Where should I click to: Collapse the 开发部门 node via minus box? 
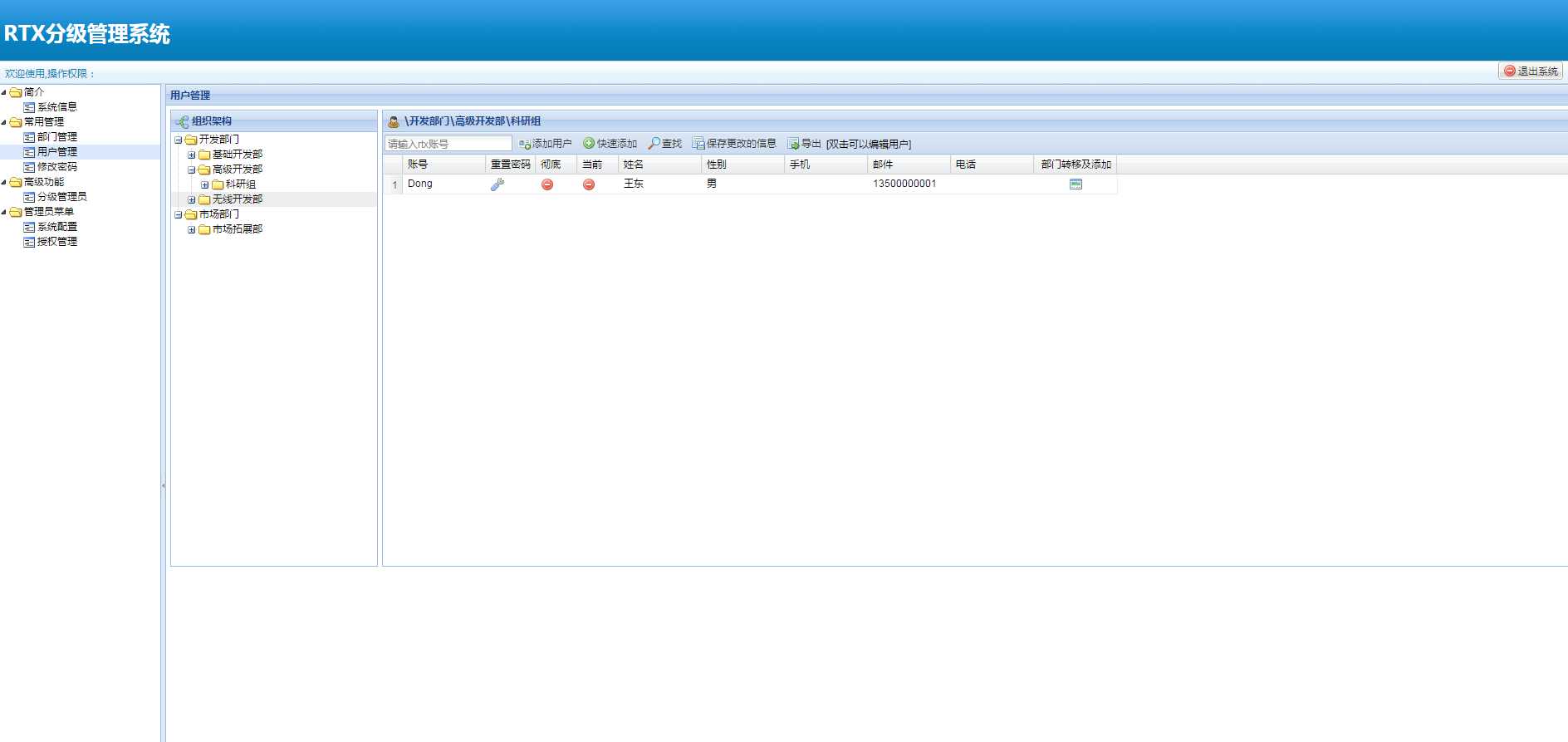point(178,140)
